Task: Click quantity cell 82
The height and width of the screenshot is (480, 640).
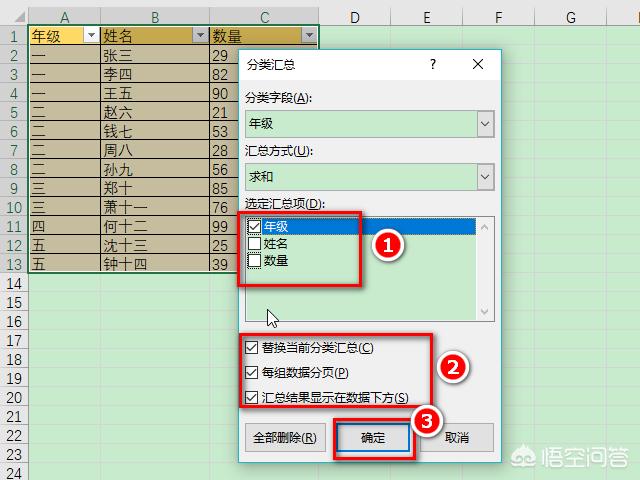Action: (x=224, y=74)
